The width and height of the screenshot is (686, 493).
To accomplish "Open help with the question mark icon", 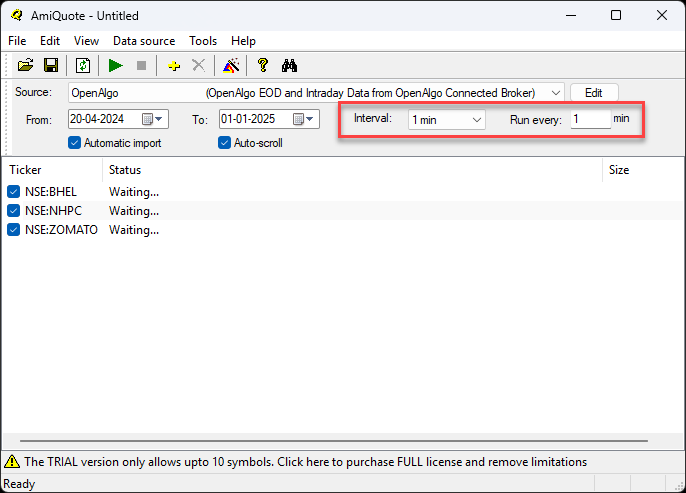I will click(x=262, y=66).
